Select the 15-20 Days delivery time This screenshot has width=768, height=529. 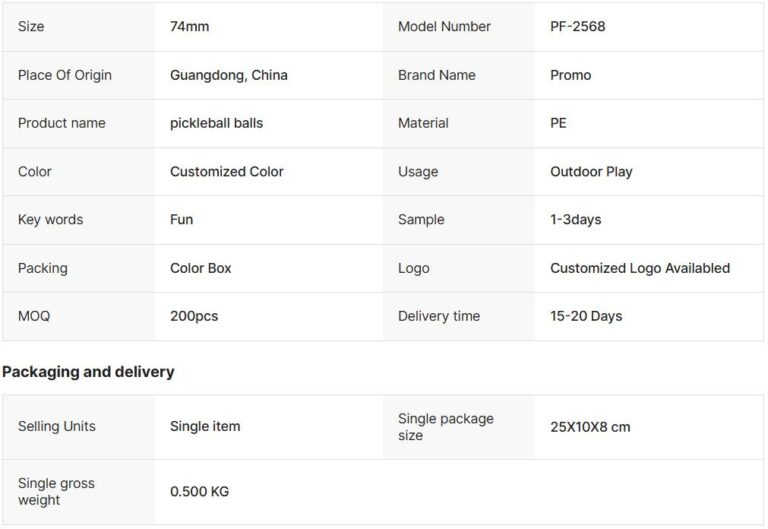click(586, 316)
